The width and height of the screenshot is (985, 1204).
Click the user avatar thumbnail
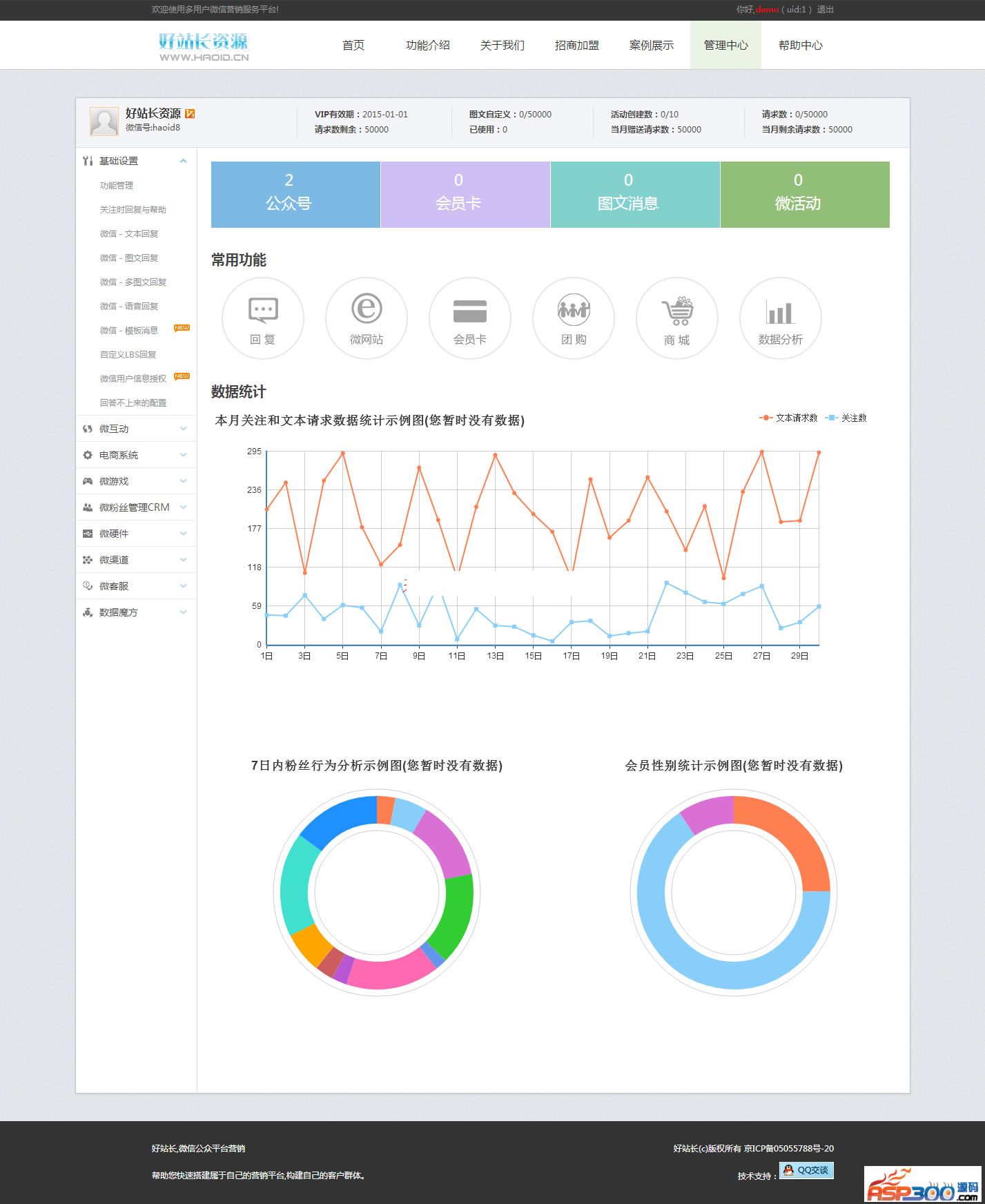pos(104,122)
